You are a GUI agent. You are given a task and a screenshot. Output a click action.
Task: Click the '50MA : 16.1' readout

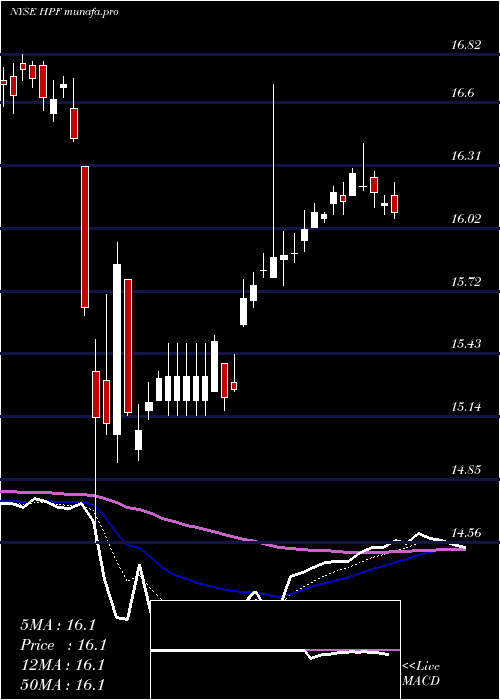pyautogui.click(x=62, y=685)
